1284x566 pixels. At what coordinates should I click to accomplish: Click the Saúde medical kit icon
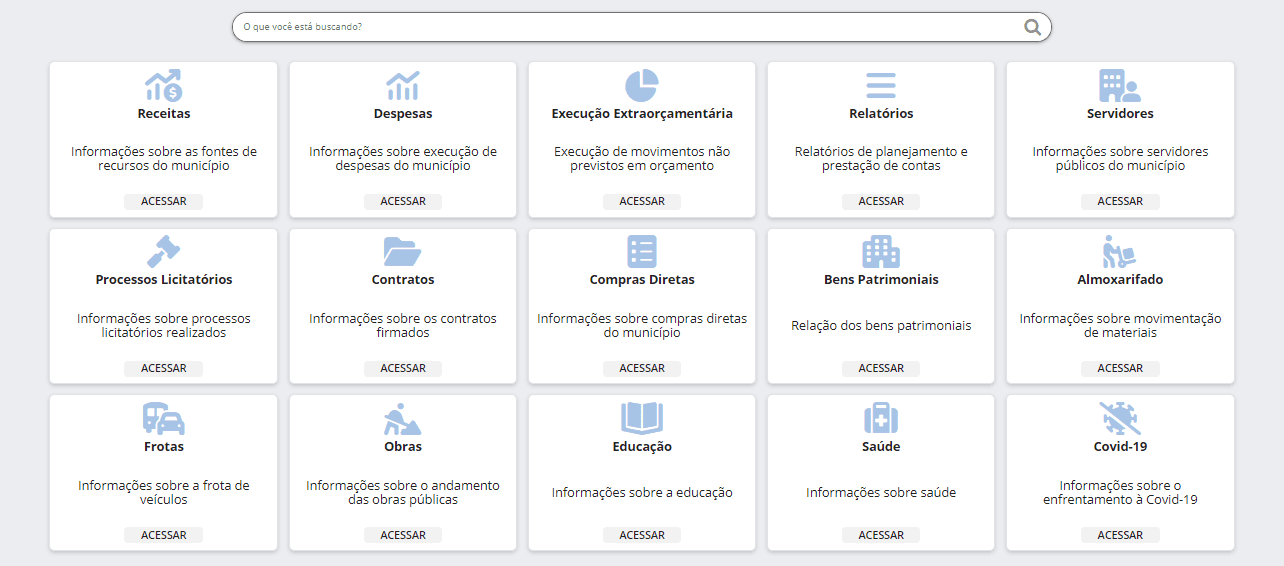pos(880,418)
